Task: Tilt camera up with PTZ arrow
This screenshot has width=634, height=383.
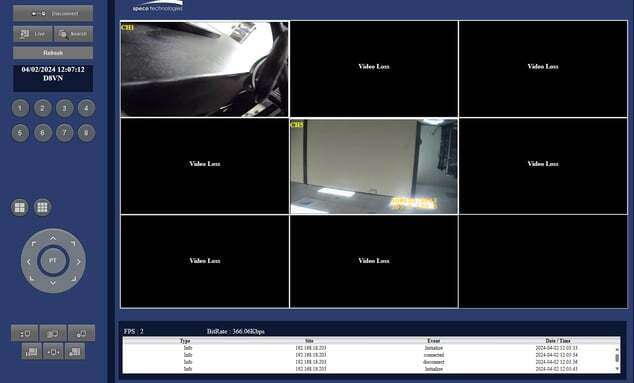Action: pyautogui.click(x=53, y=238)
